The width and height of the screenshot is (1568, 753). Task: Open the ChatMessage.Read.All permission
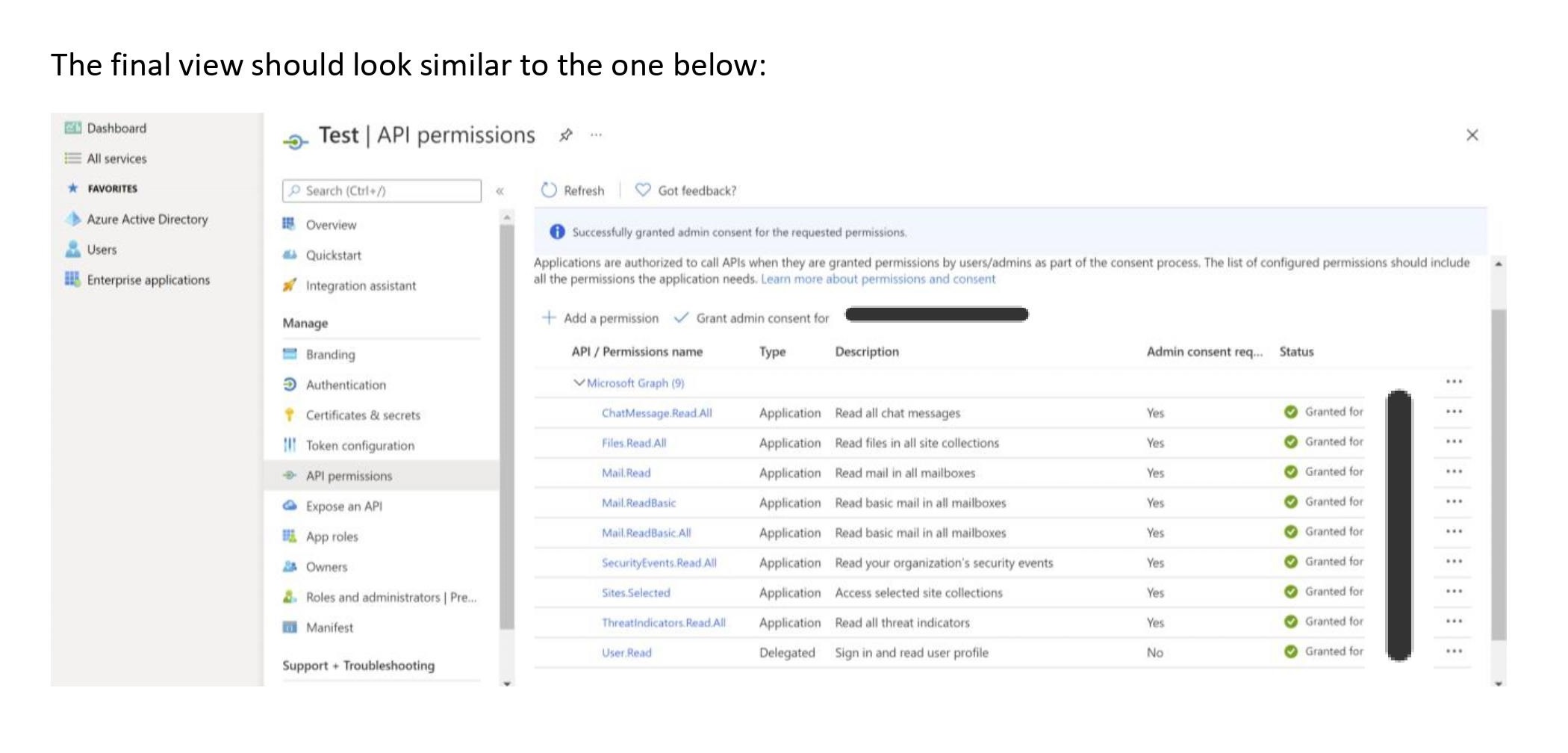(x=656, y=413)
